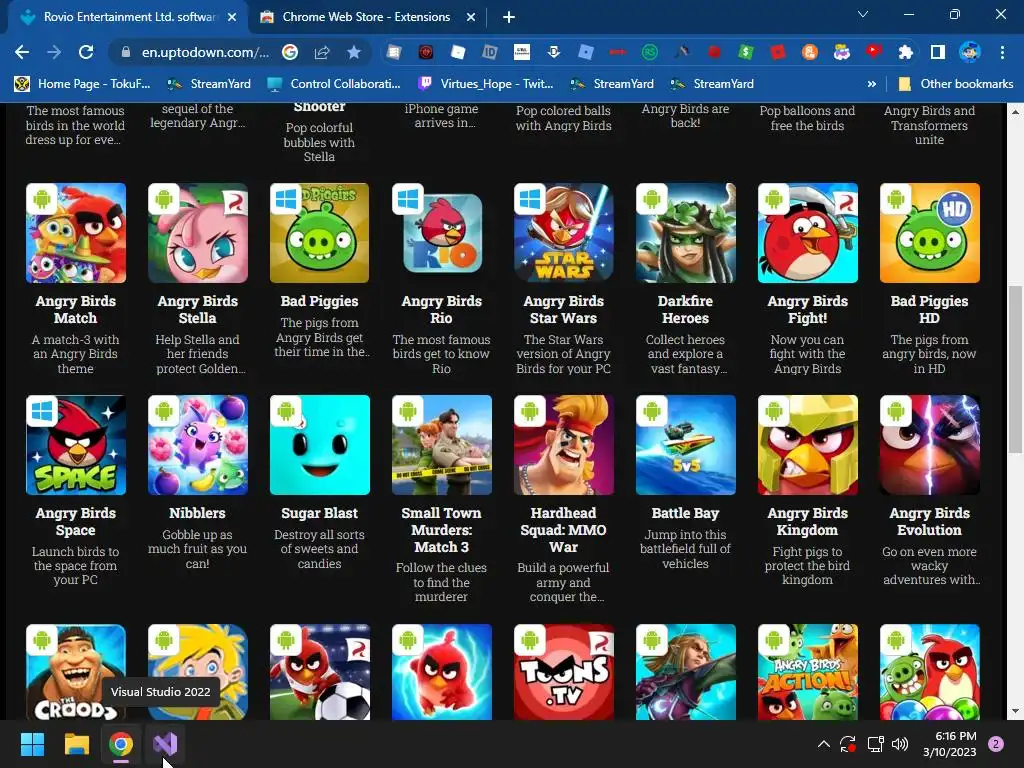Click the page vertical scrollbar thumb
Image resolution: width=1024 pixels, height=768 pixels.
[x=1015, y=369]
